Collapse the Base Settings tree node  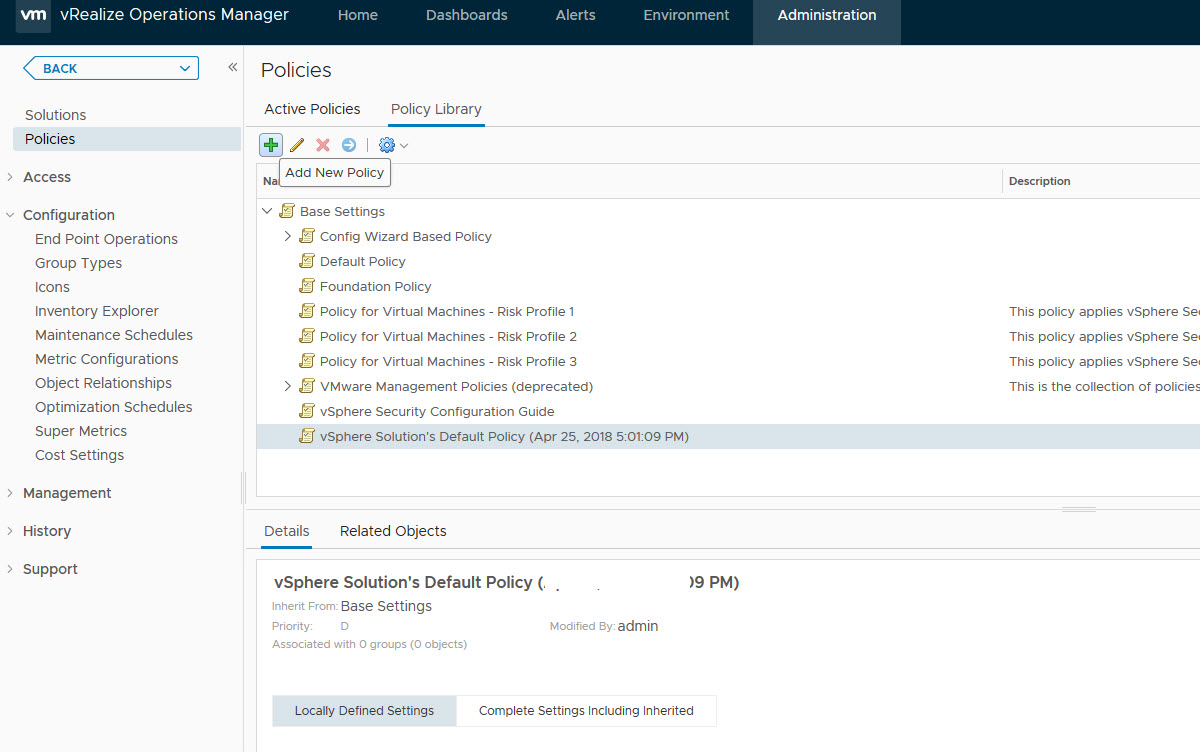click(267, 211)
